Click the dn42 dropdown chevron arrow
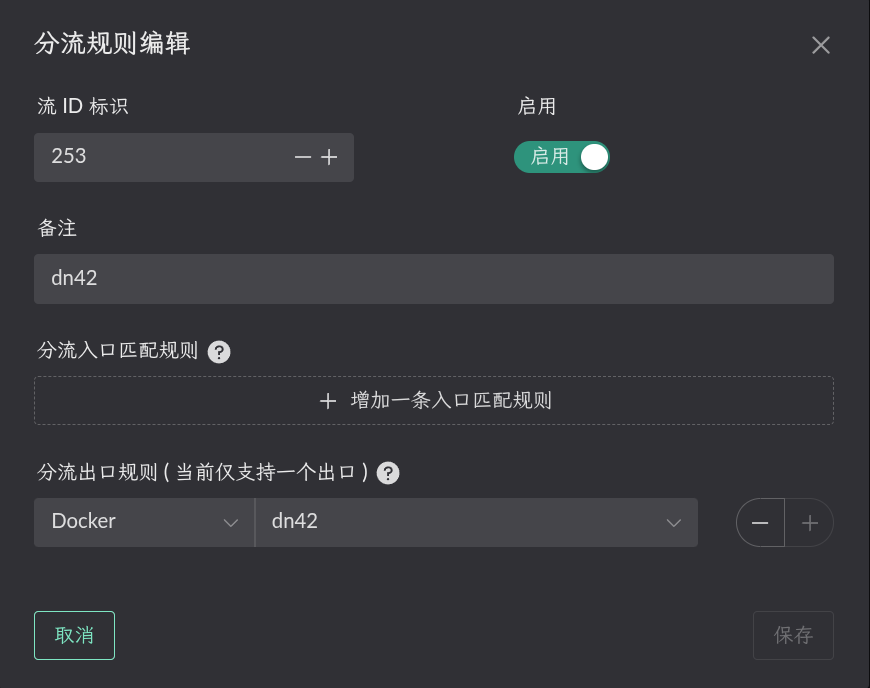Screen dimensions: 870x688 click(x=674, y=523)
